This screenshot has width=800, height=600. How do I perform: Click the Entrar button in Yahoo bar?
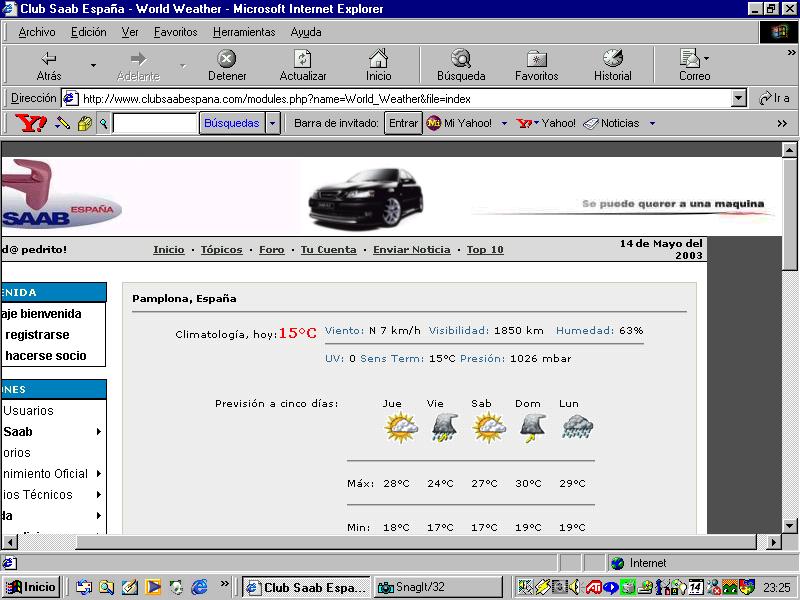click(x=403, y=123)
